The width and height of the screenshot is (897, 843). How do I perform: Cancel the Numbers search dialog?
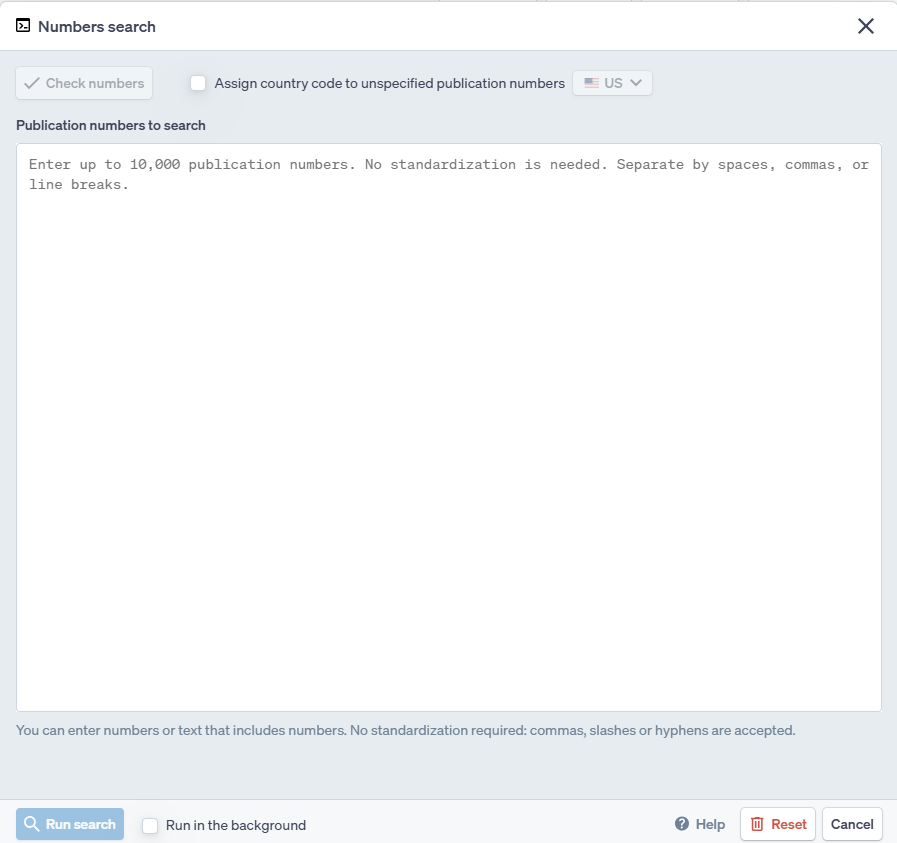click(x=852, y=824)
